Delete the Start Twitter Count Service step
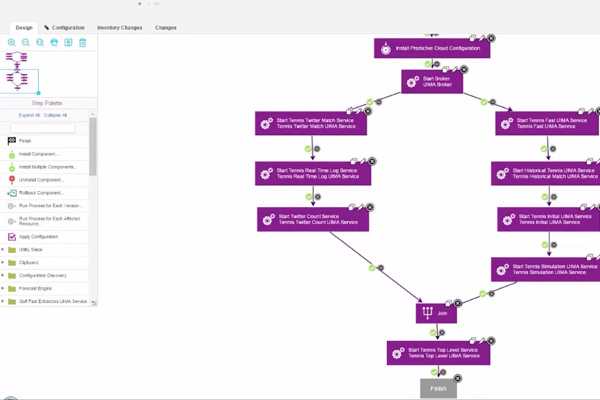This screenshot has width=600, height=400. pyautogui.click(x=370, y=207)
